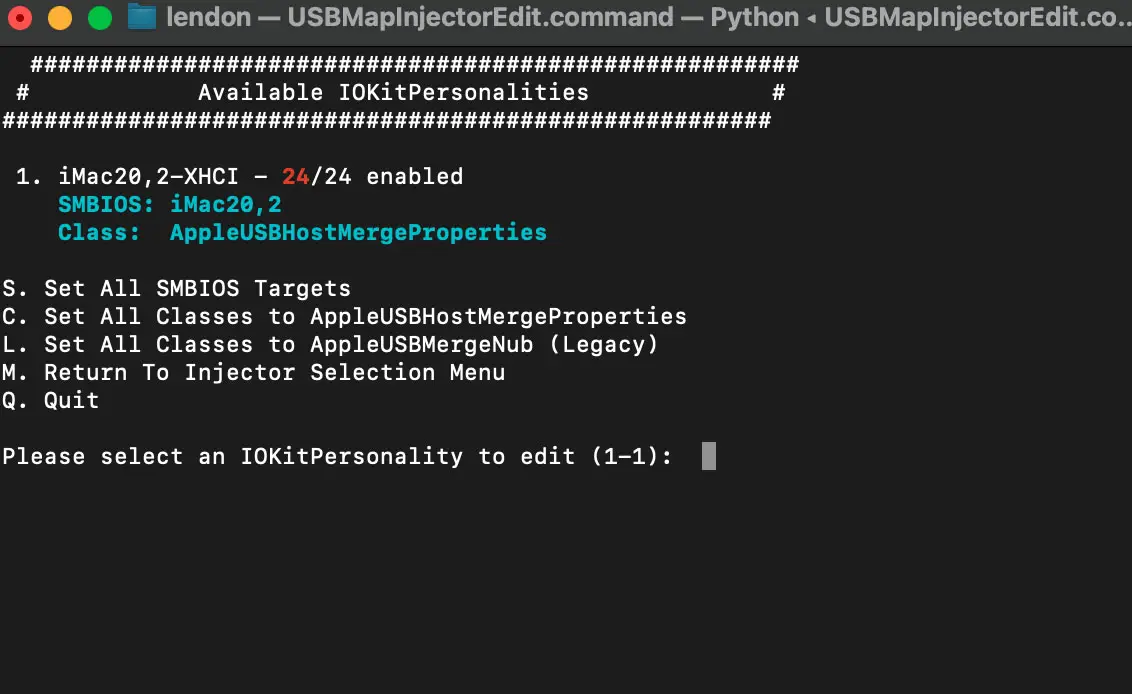Click the '/24 enabled' status text
Viewport: 1132px width, 694px height.
386,177
